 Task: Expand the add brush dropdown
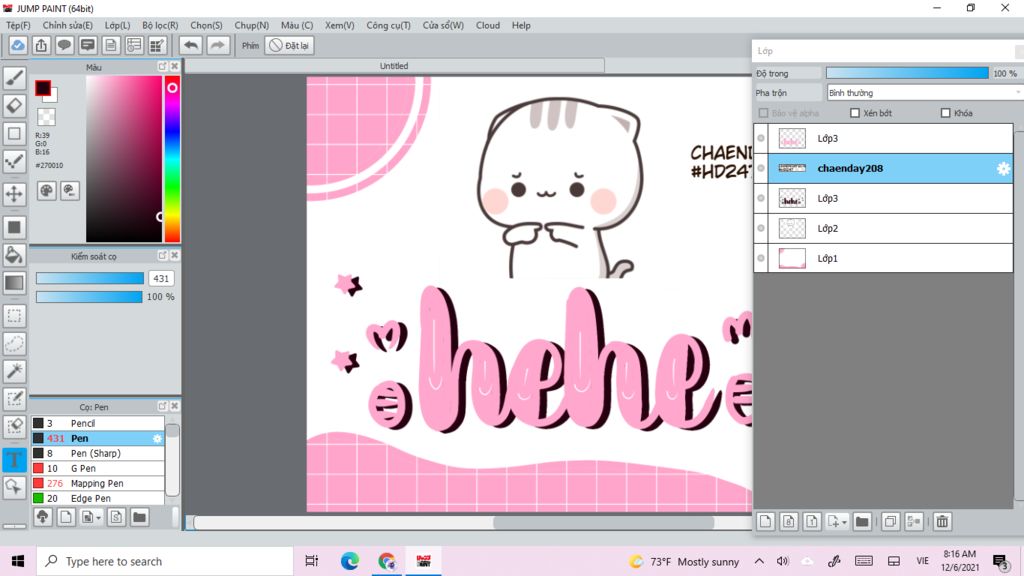click(x=99, y=518)
